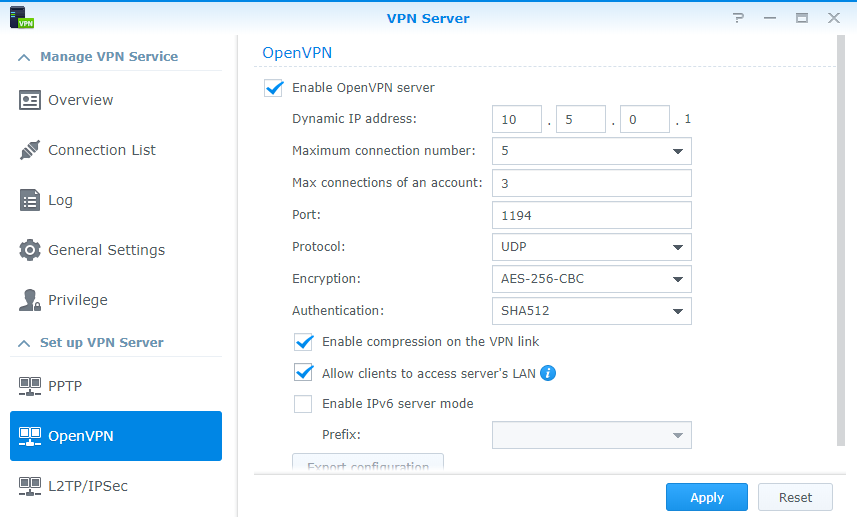Screen dimensions: 857x517
Task: Click the OpenVPN section heading
Action: pos(297,52)
